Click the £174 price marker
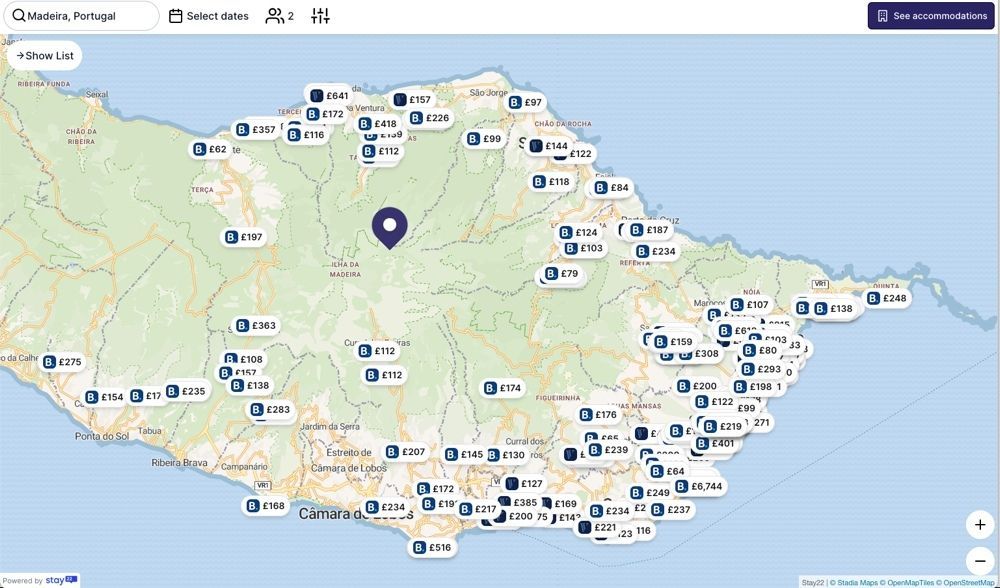The width and height of the screenshot is (1000, 588). coord(503,387)
